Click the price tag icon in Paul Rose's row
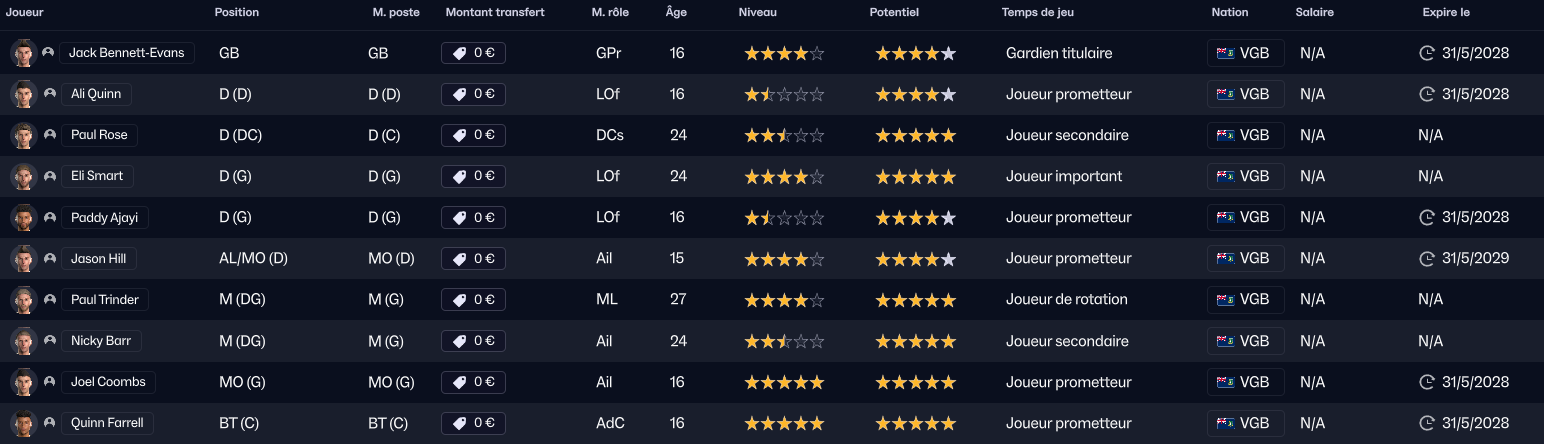The height and width of the screenshot is (444, 1544). coord(460,135)
